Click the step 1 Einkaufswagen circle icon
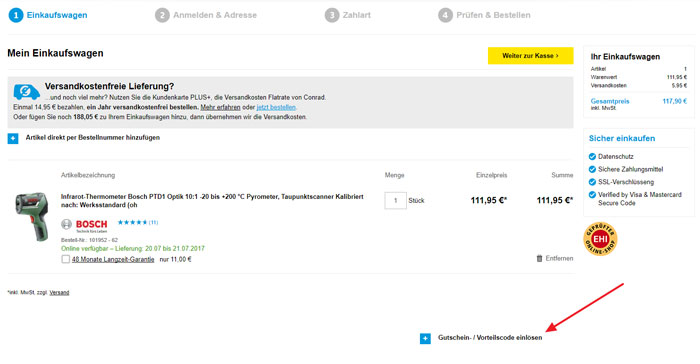The height and width of the screenshot is (364, 700). [x=16, y=15]
